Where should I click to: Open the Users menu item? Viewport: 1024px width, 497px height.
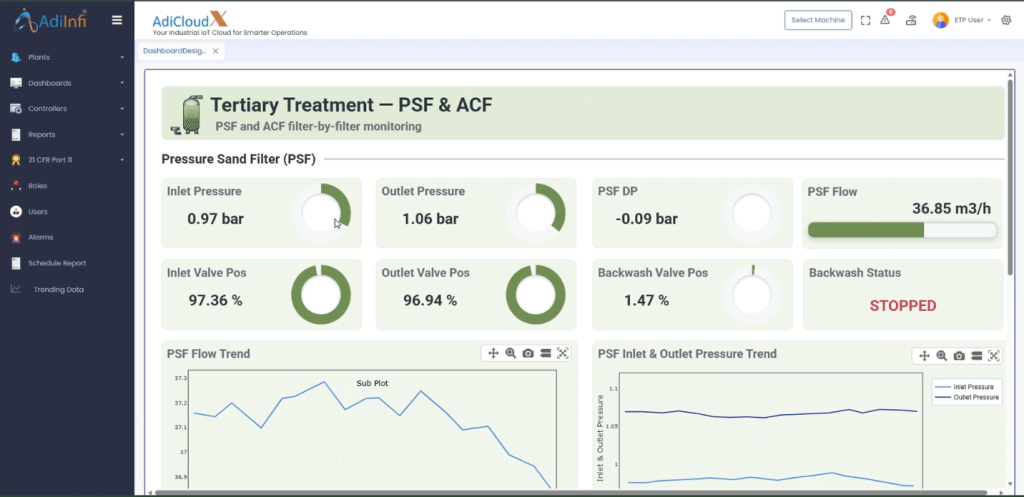point(38,212)
